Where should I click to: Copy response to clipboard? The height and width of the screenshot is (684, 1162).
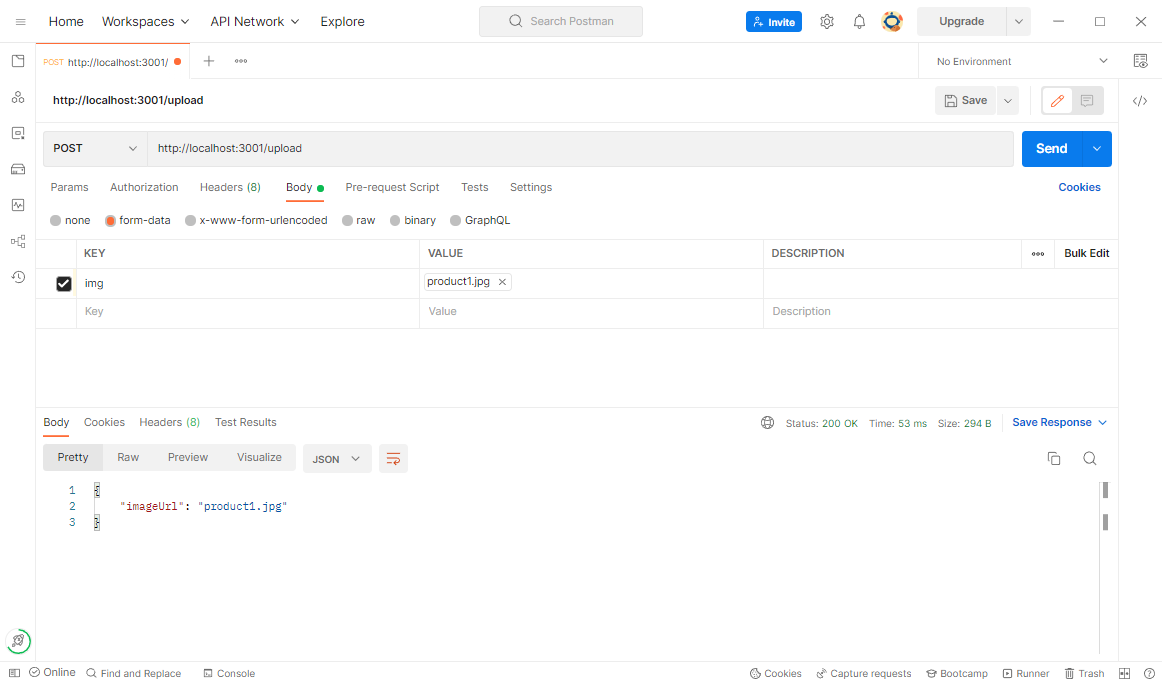[x=1054, y=459]
